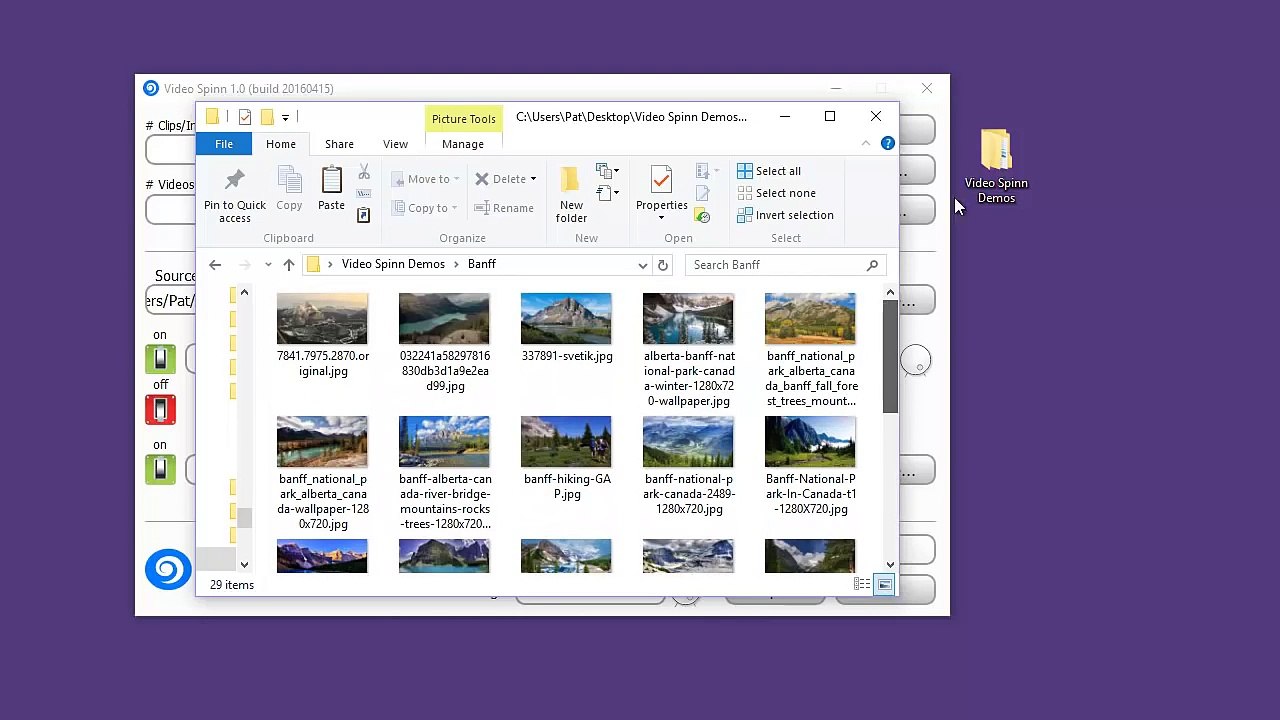Click the Rename button in Organize group
This screenshot has width=1280, height=720.
tap(504, 208)
